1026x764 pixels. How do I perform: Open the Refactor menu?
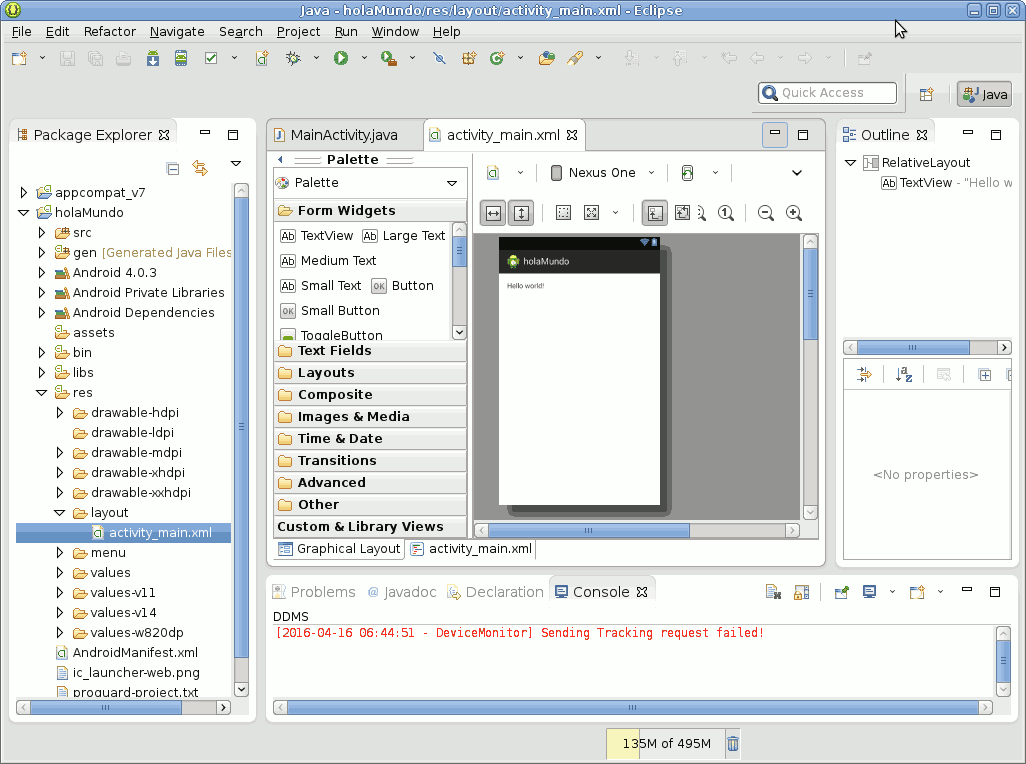109,31
